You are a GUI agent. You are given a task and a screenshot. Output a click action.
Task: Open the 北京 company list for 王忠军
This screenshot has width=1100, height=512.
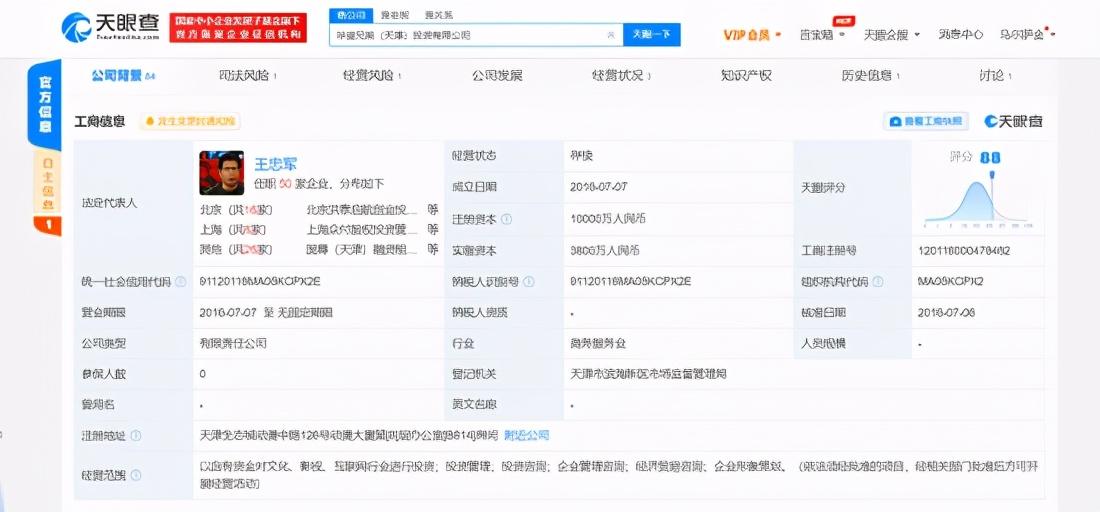236,210
